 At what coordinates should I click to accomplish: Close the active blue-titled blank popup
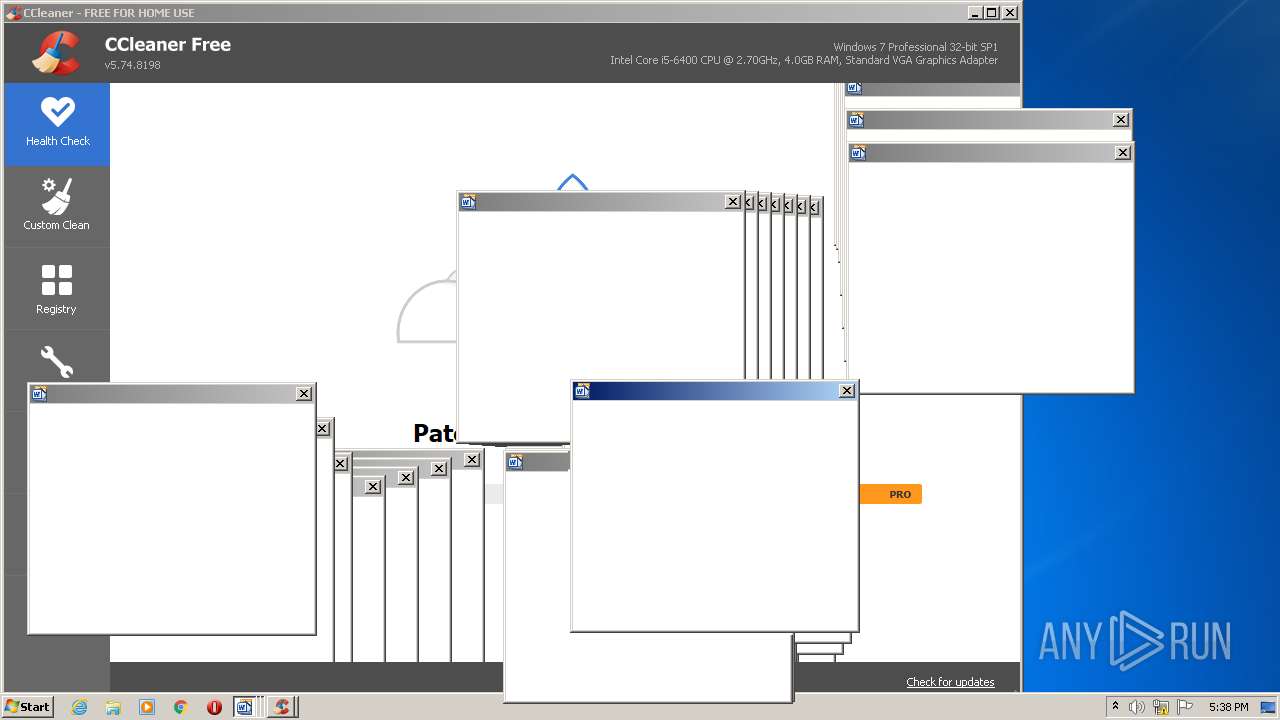[x=847, y=391]
